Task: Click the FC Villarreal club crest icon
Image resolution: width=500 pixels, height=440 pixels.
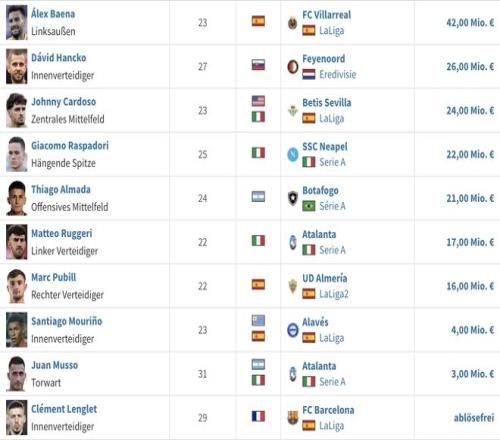Action: pos(292,23)
